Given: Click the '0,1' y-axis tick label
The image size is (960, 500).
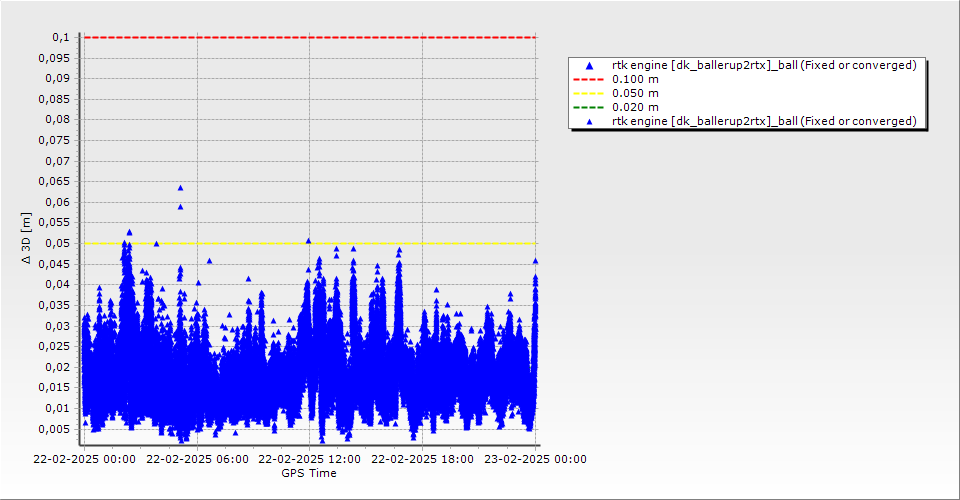Looking at the screenshot, I should [x=61, y=37].
